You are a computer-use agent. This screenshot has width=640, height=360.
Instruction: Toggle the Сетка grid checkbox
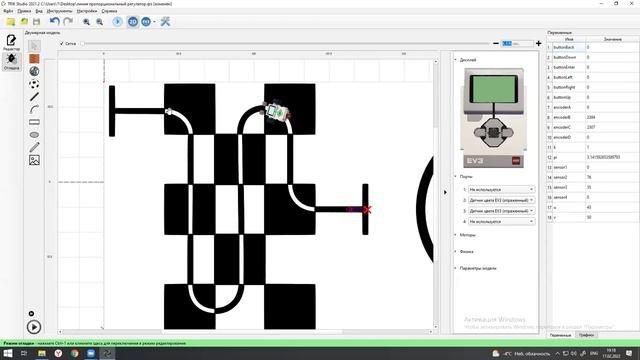pyautogui.click(x=62, y=43)
